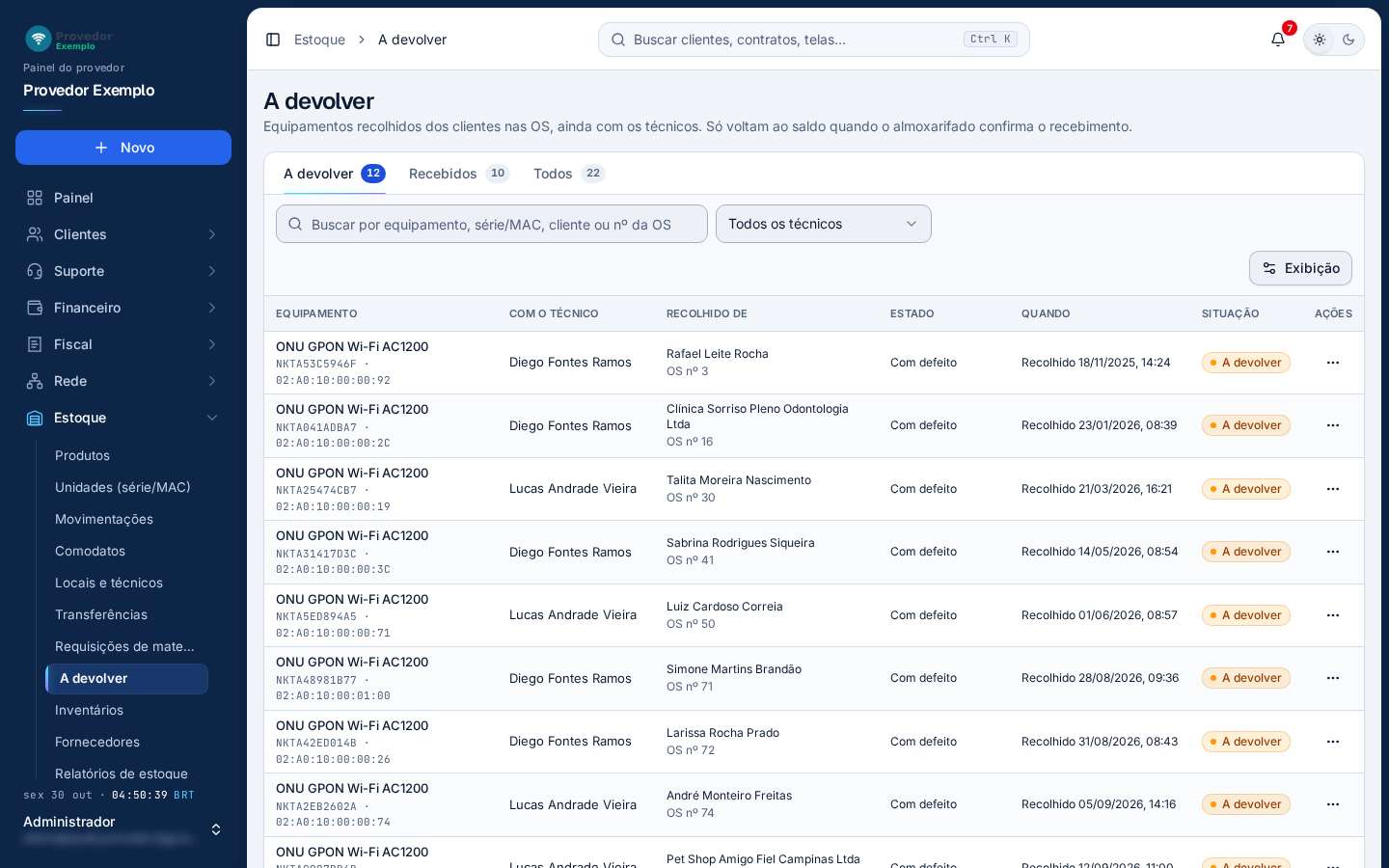Switch to light theme sun icon
The height and width of the screenshot is (868, 1389).
[1320, 40]
